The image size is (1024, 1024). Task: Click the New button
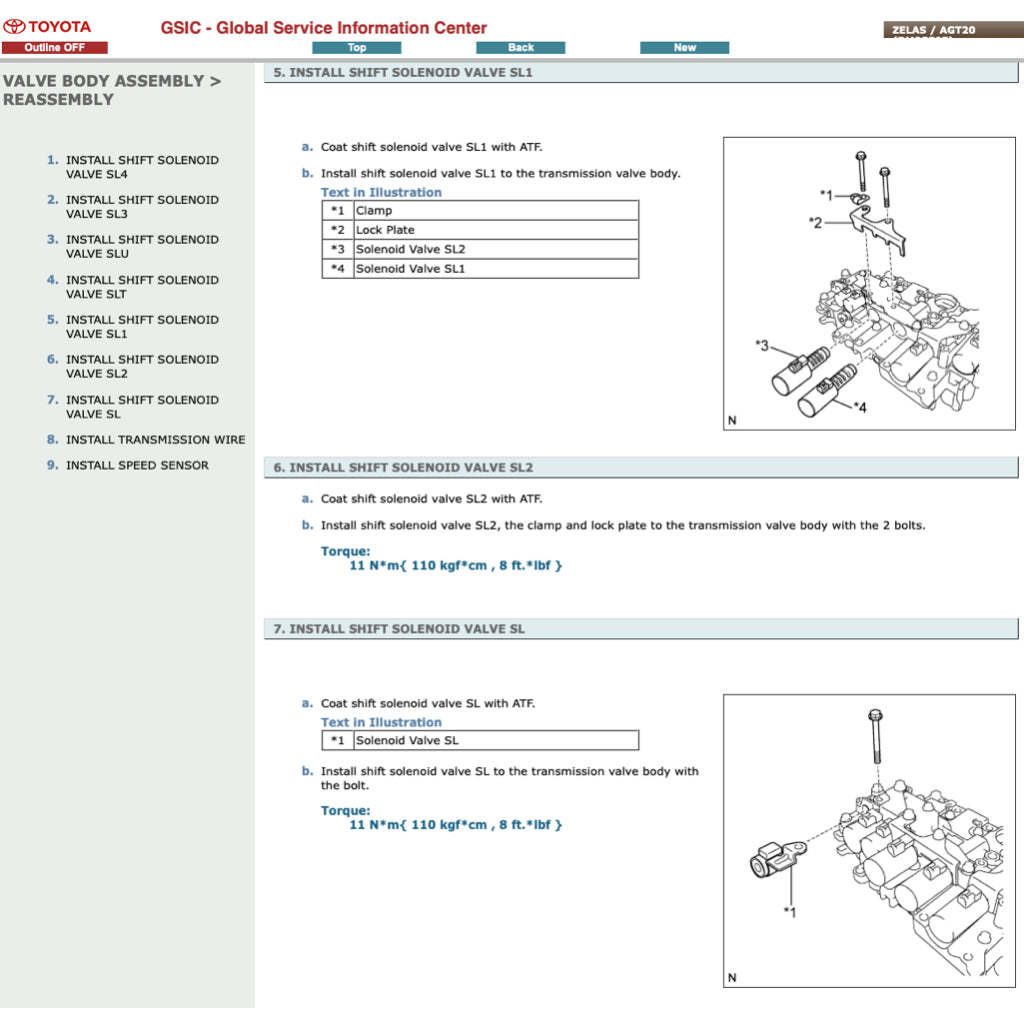(x=684, y=47)
